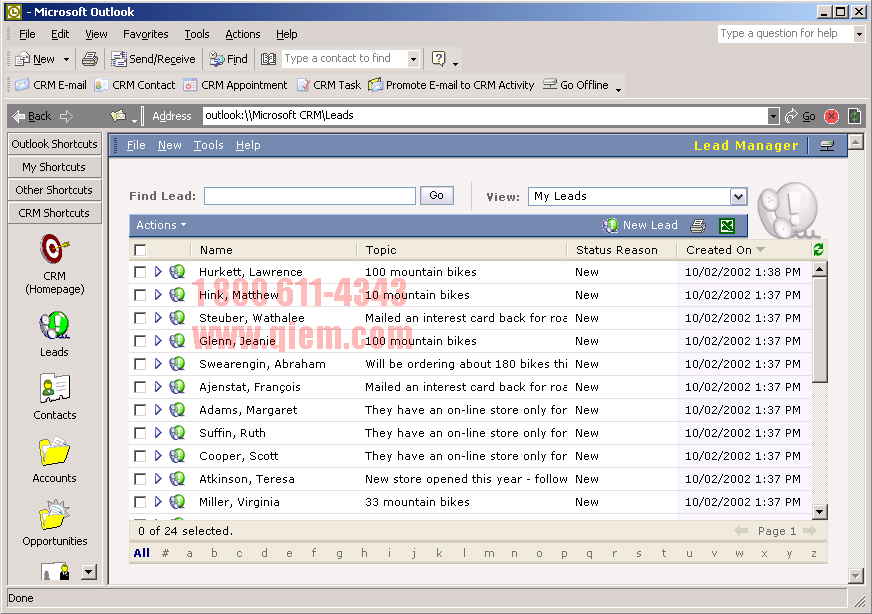Click the Outlook Help question-mark icon
Screen dimensions: 872x614
(438, 58)
